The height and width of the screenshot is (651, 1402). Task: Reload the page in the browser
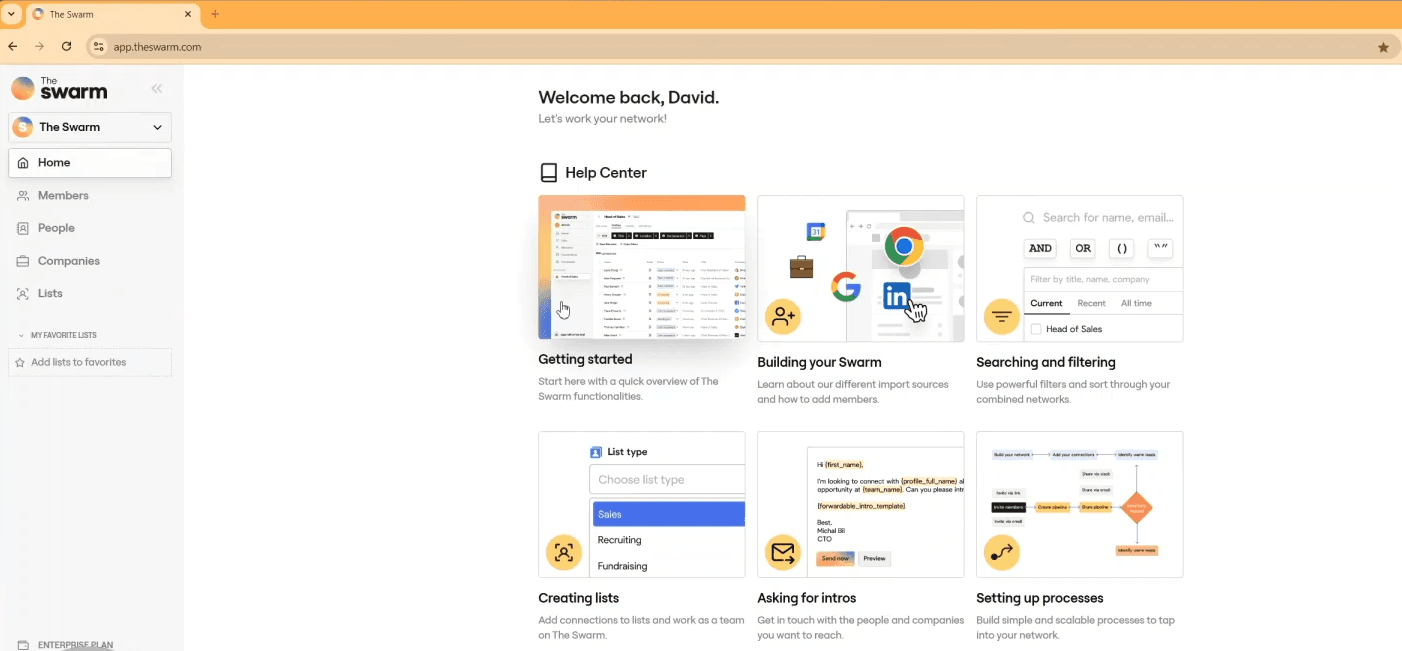(66, 47)
